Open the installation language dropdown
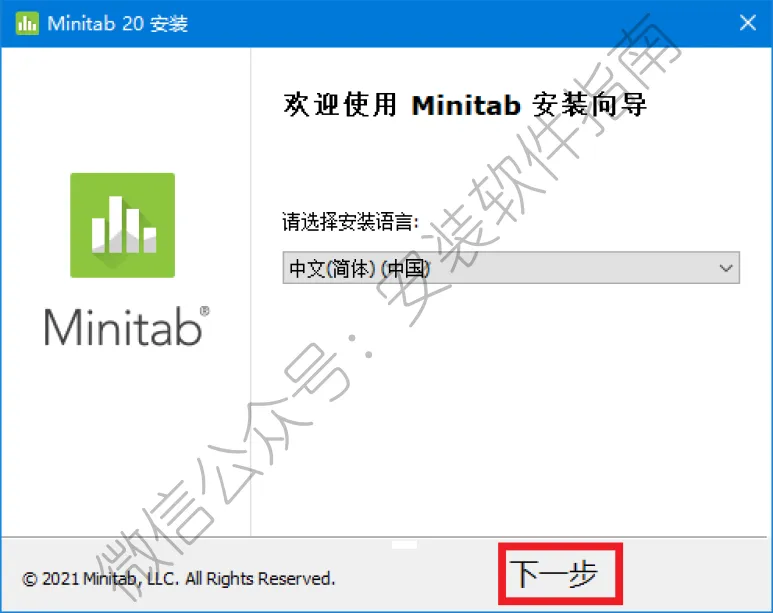773x613 pixels. pyautogui.click(x=511, y=268)
